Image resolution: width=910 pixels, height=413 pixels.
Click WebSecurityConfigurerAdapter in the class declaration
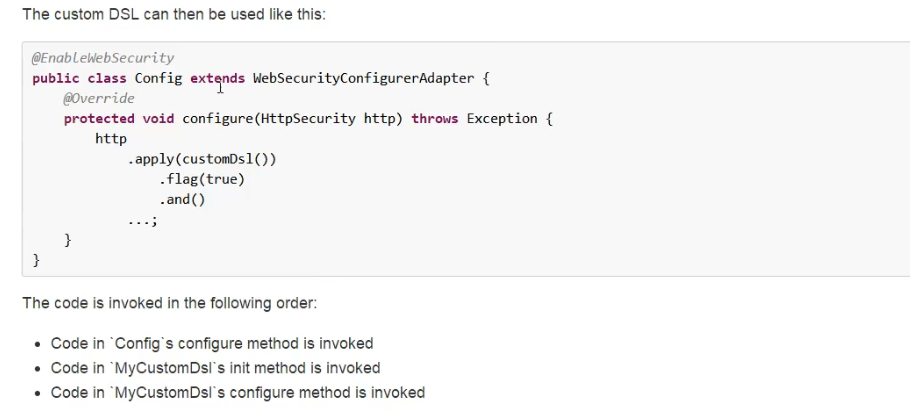pyautogui.click(x=363, y=78)
